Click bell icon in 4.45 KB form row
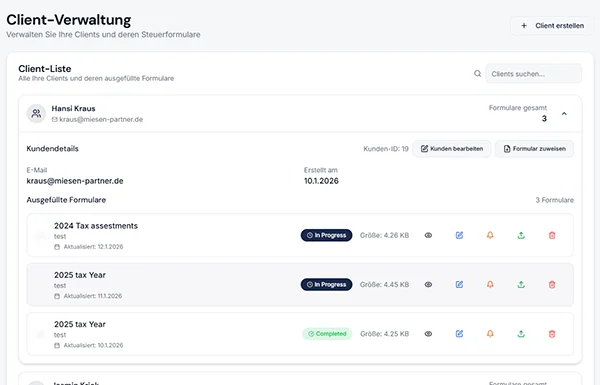This screenshot has height=385, width=600. [490, 284]
